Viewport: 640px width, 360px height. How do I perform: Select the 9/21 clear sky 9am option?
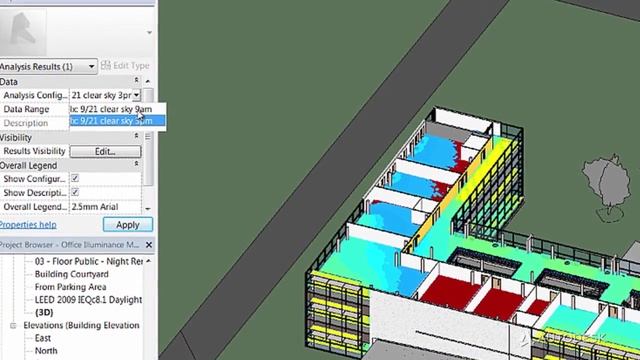[x=118, y=109]
